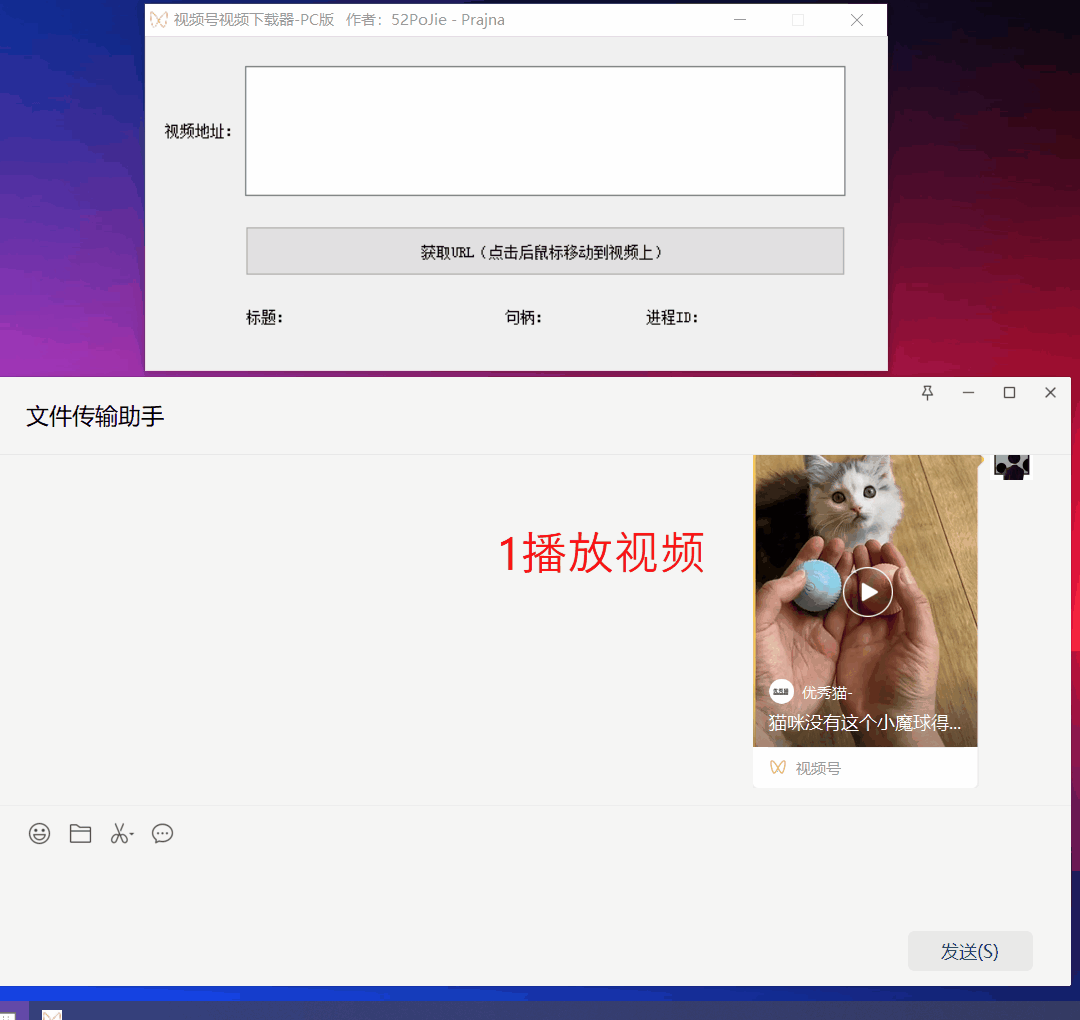Image resolution: width=1080 pixels, height=1020 pixels.
Task: Click the 视频号 logo under the video card
Action: (x=778, y=767)
